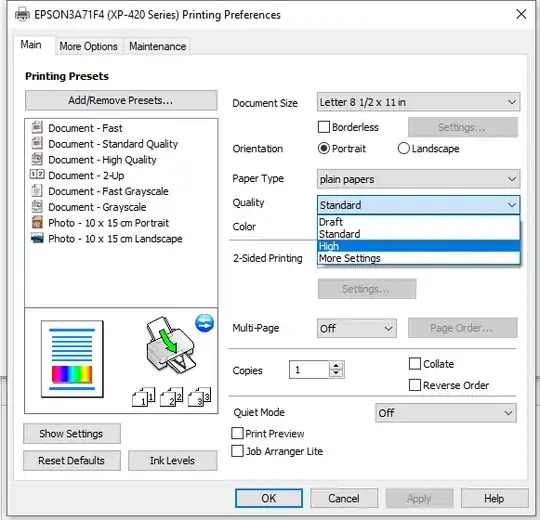Click the Document - 2-Up preset icon
The image size is (540, 520).
click(37, 175)
